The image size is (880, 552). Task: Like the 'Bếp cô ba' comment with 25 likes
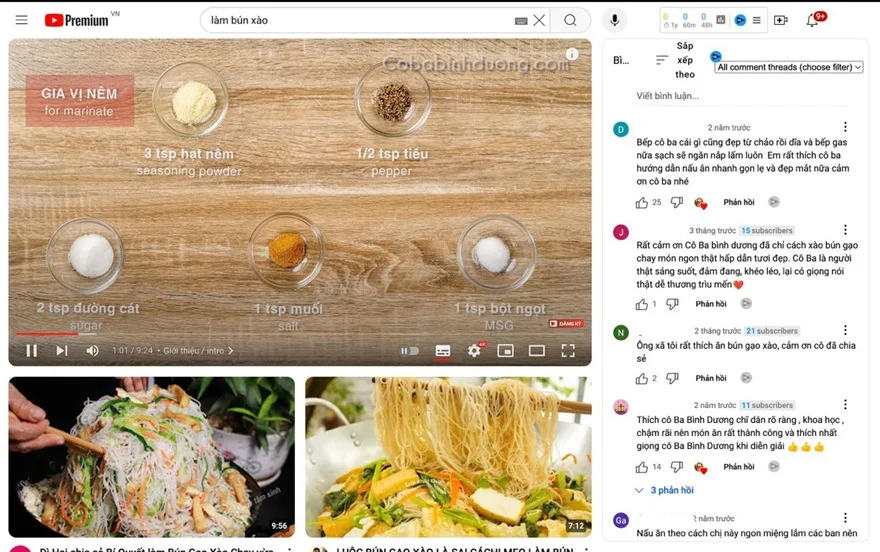pos(642,203)
